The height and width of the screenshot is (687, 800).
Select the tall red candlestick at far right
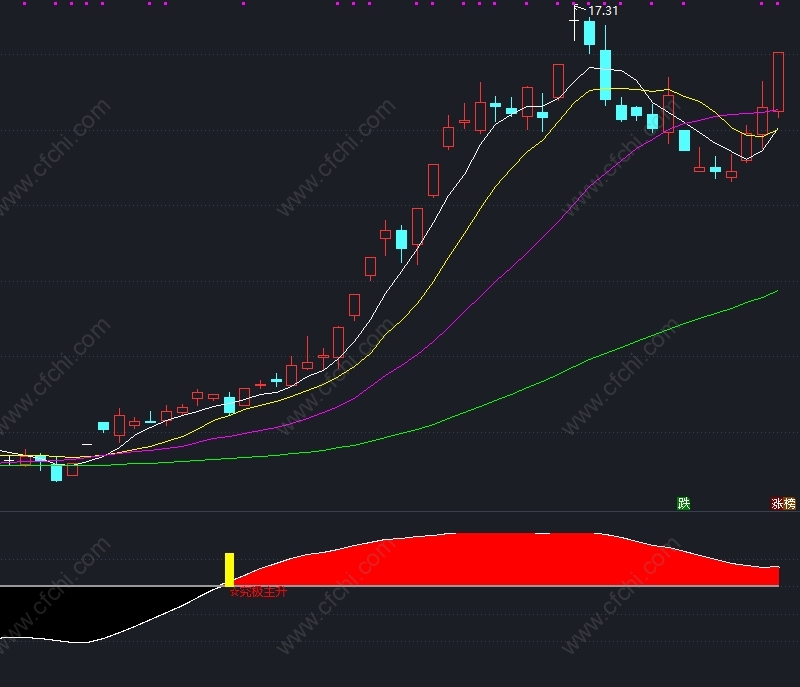tap(778, 82)
